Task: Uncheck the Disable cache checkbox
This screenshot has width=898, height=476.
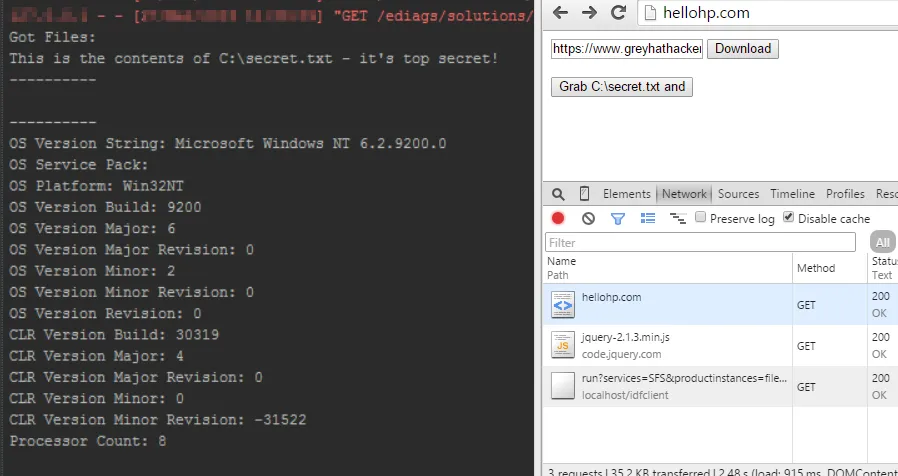Action: point(788,218)
